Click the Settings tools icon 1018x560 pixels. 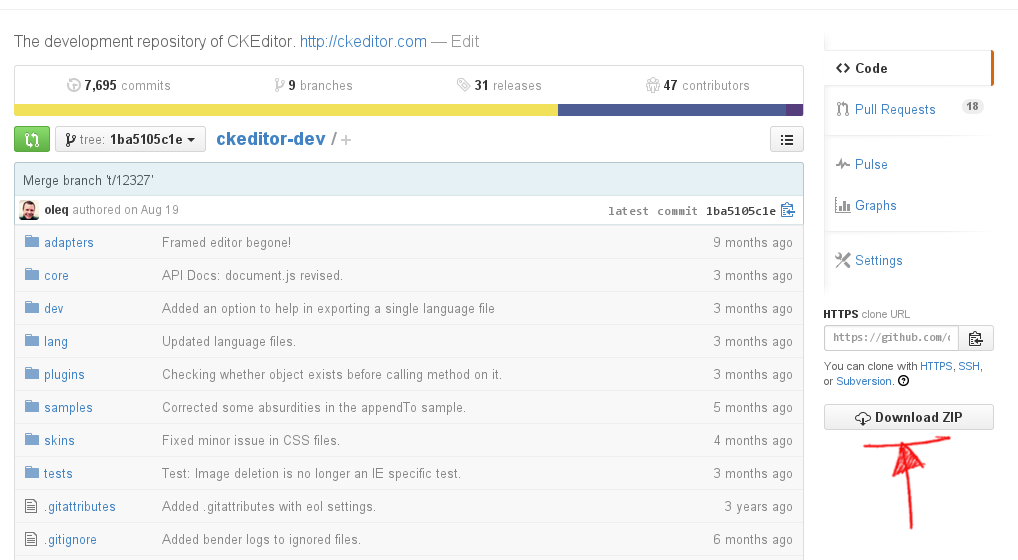(x=843, y=260)
